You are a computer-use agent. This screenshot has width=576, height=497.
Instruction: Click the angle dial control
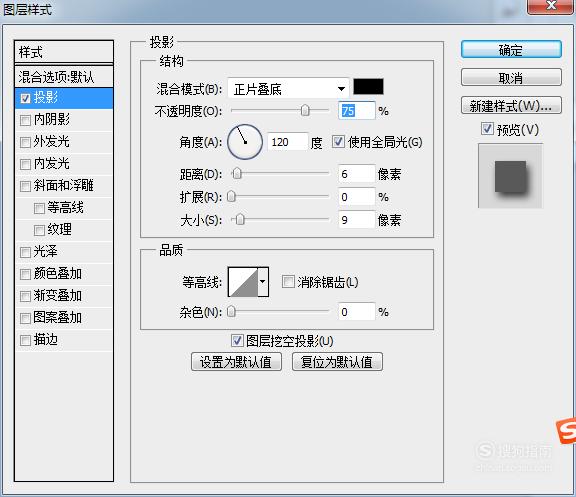point(245,142)
